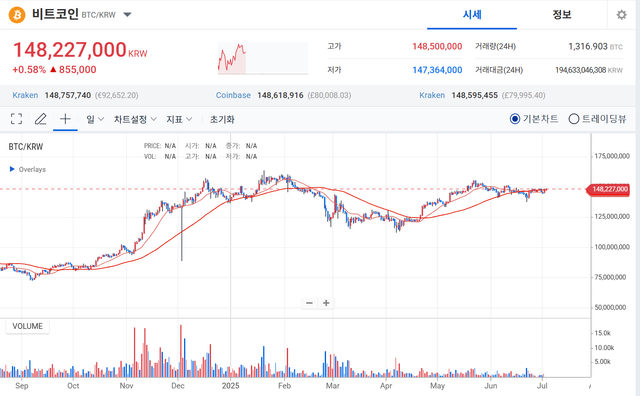Open settings via the gear icon

coord(621,15)
